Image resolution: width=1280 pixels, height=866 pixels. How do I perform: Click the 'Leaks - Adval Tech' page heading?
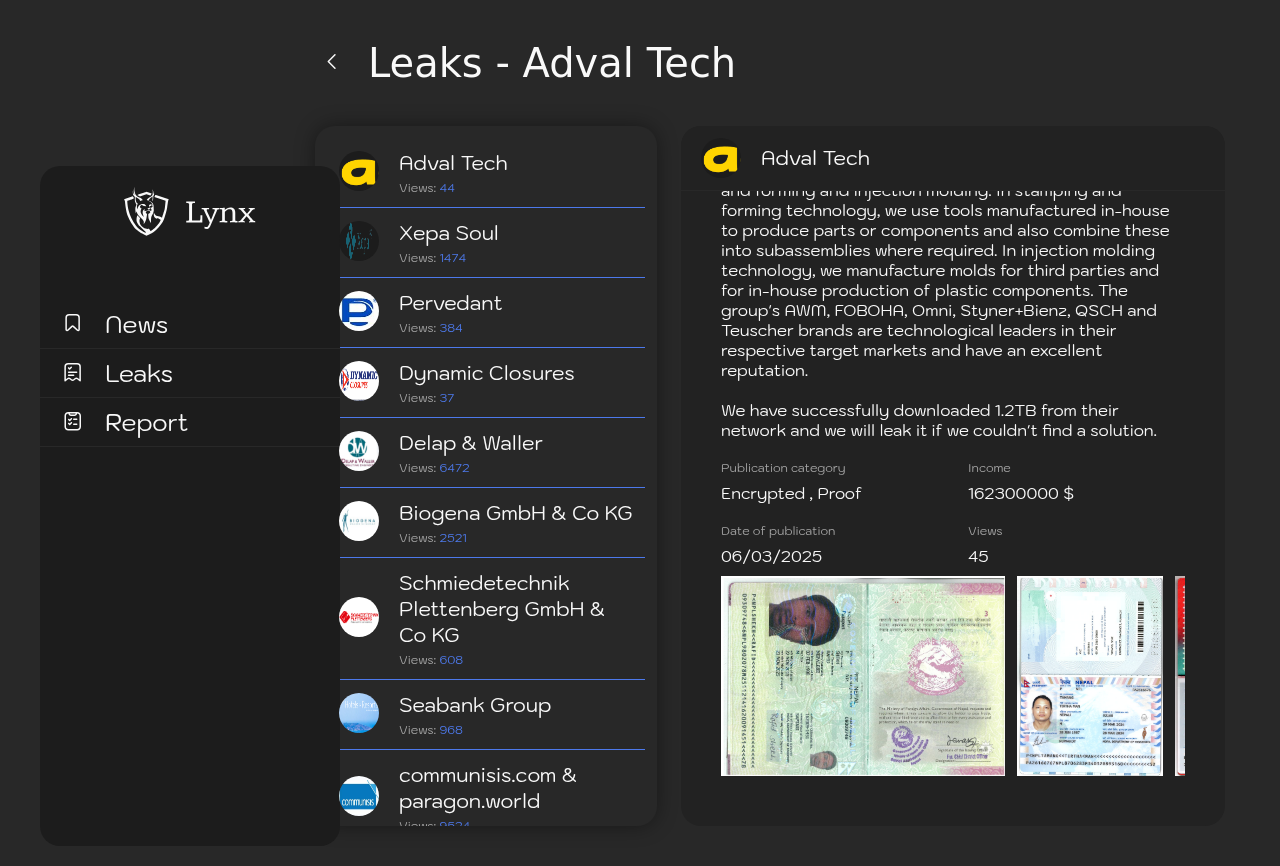click(x=552, y=63)
